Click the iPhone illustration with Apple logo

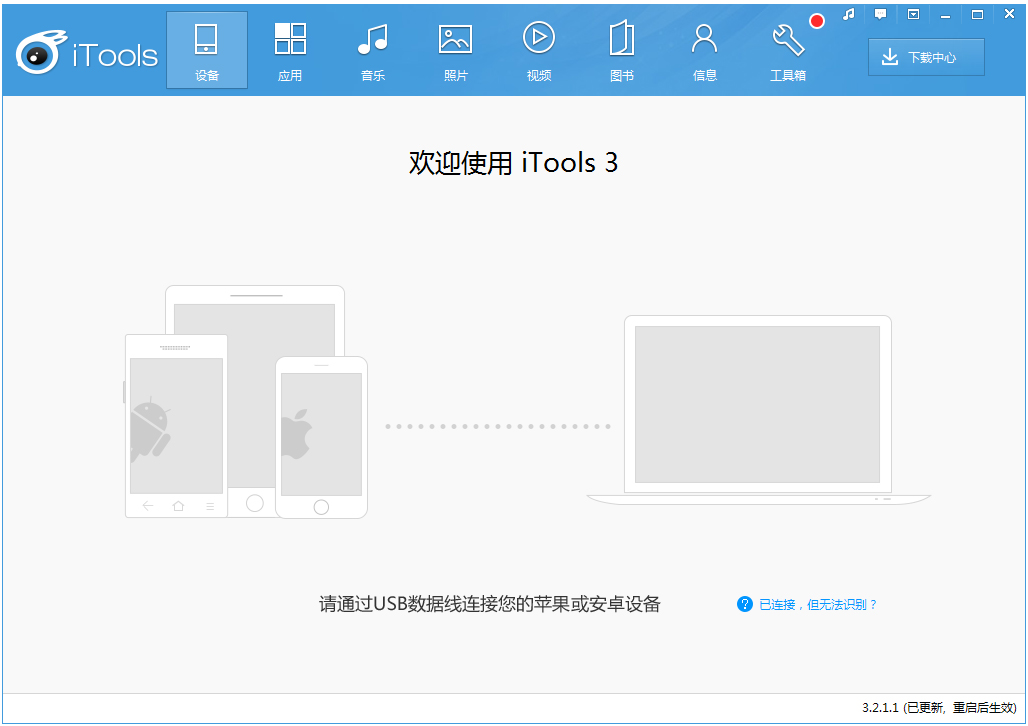(x=321, y=436)
